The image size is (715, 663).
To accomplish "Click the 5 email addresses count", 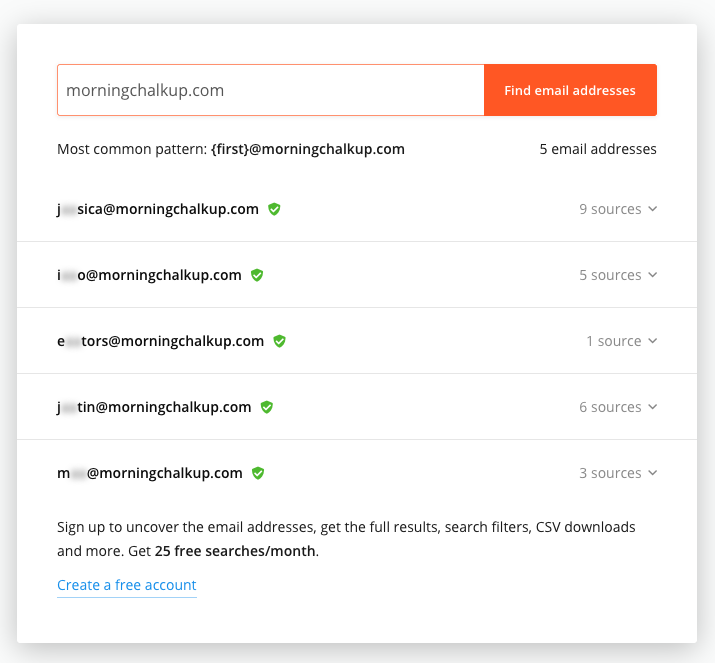I will [598, 149].
